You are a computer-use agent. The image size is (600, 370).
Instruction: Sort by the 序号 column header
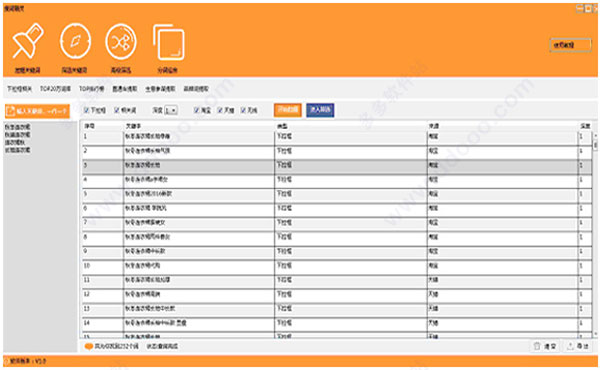(x=90, y=126)
